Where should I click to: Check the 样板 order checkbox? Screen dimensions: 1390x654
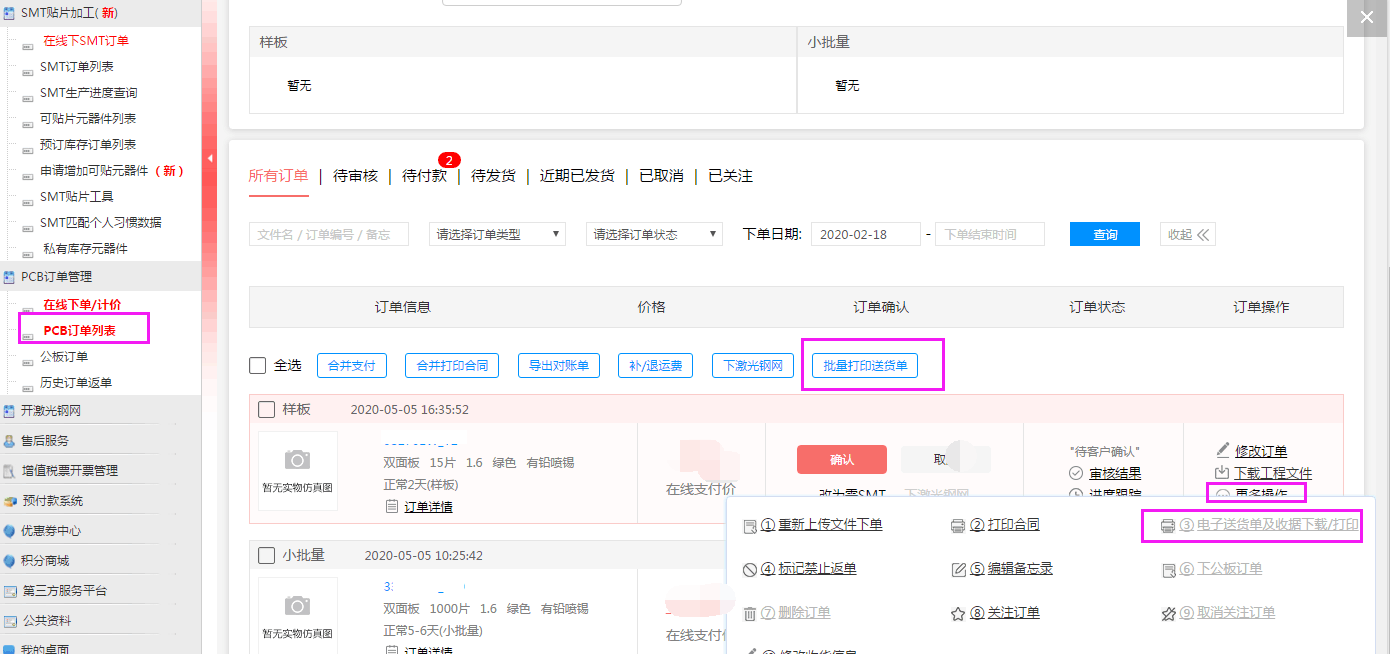267,409
